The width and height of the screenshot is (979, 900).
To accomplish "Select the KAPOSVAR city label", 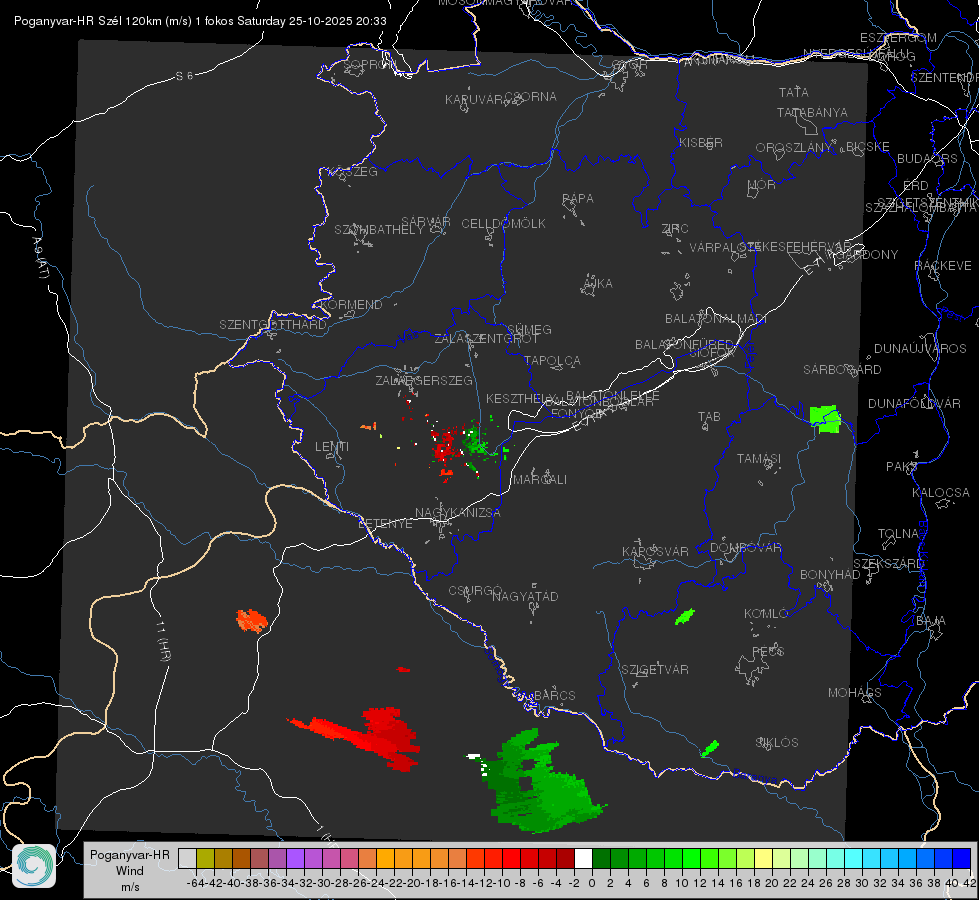I will point(656,551).
